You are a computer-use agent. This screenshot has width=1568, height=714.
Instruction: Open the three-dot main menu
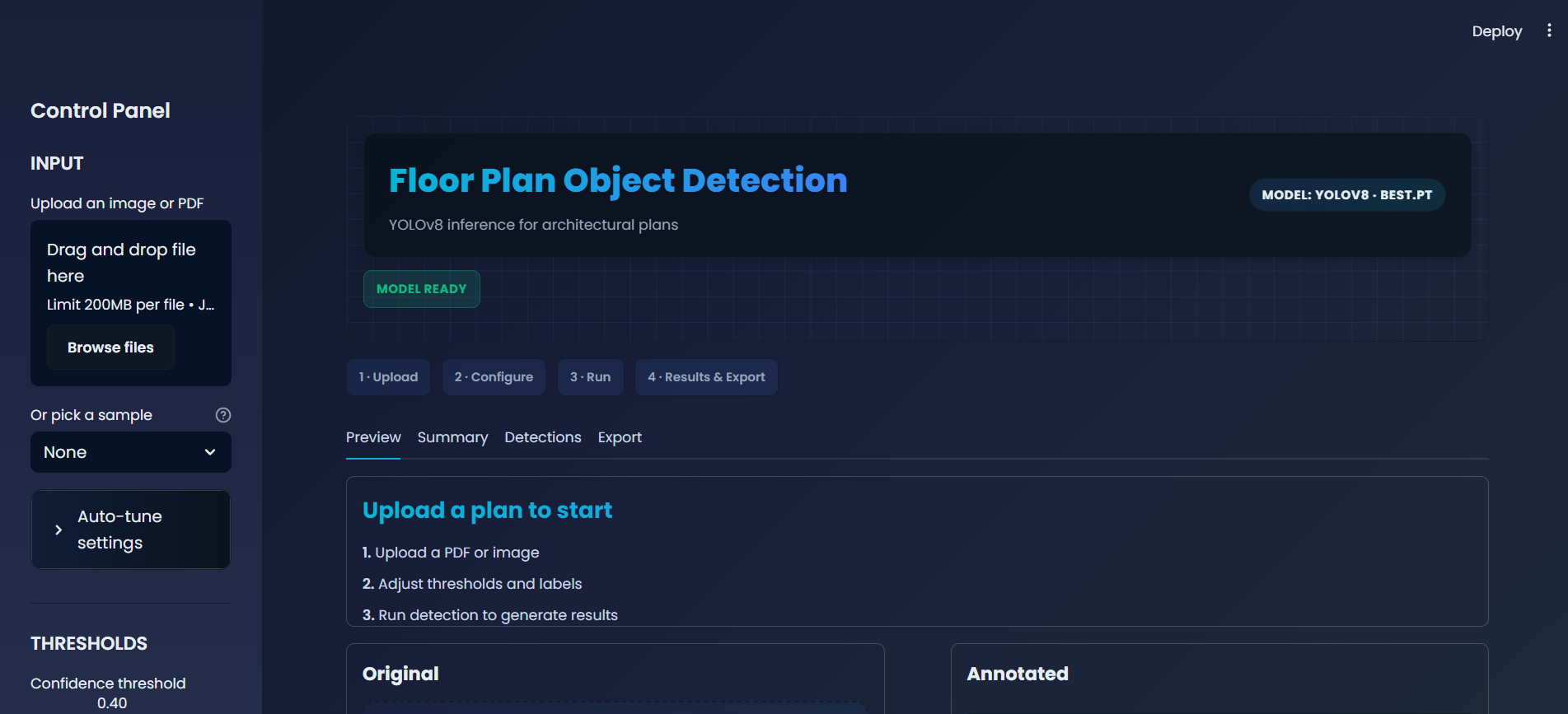(x=1549, y=30)
